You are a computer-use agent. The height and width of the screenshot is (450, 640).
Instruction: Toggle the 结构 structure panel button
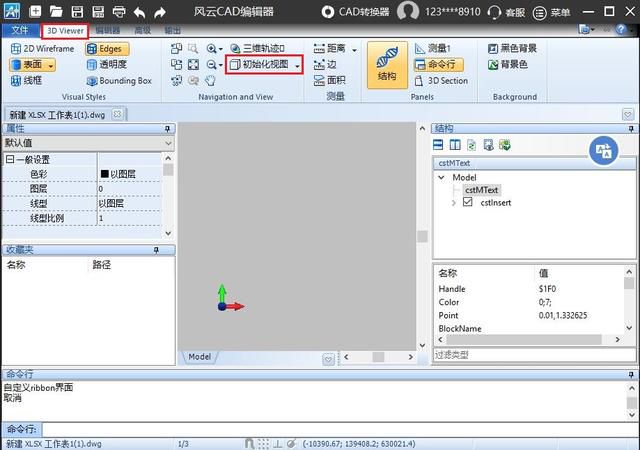387,65
